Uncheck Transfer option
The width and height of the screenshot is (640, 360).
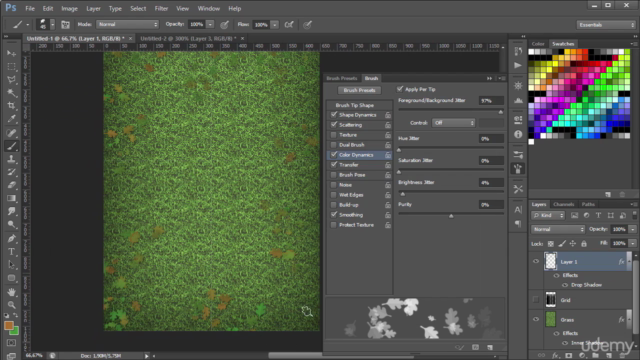[334, 165]
